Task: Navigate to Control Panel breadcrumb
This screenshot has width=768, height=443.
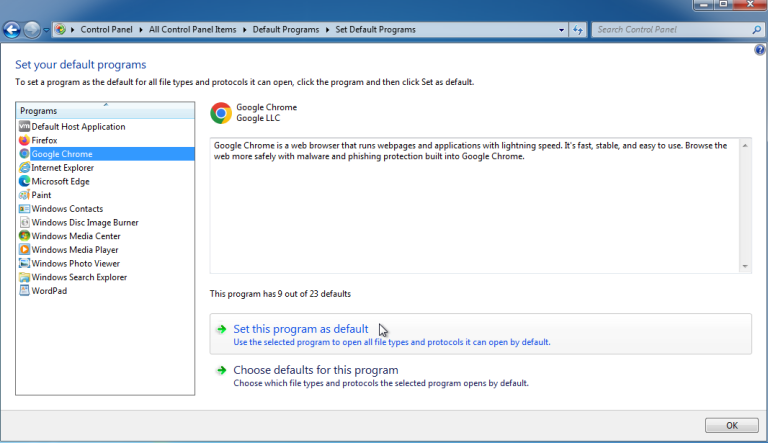Action: (x=108, y=30)
